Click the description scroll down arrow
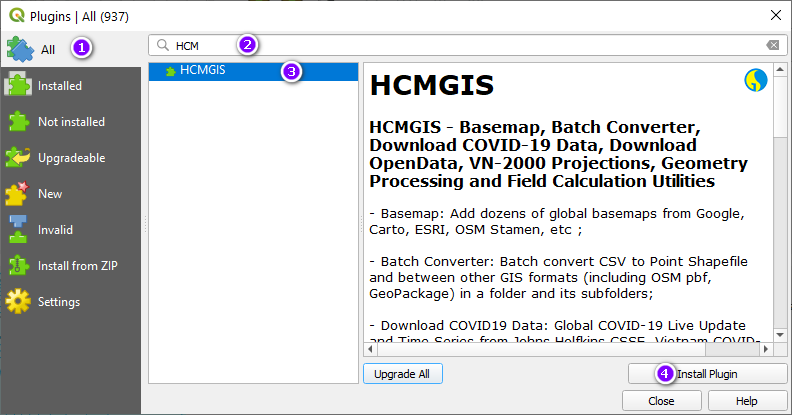This screenshot has height=415, width=792. 780,335
